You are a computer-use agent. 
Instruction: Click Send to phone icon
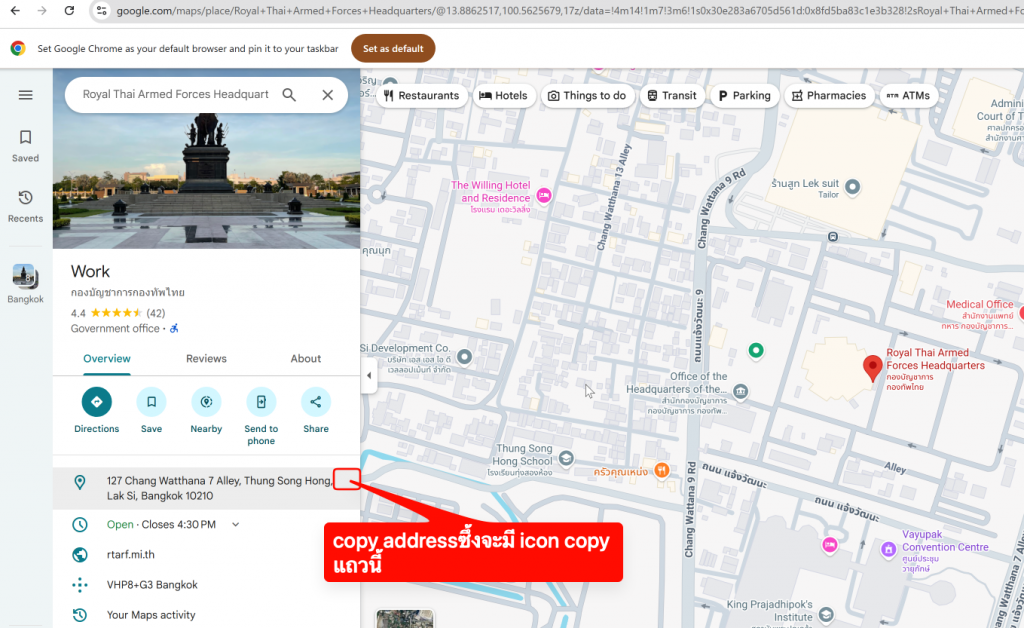(x=261, y=402)
